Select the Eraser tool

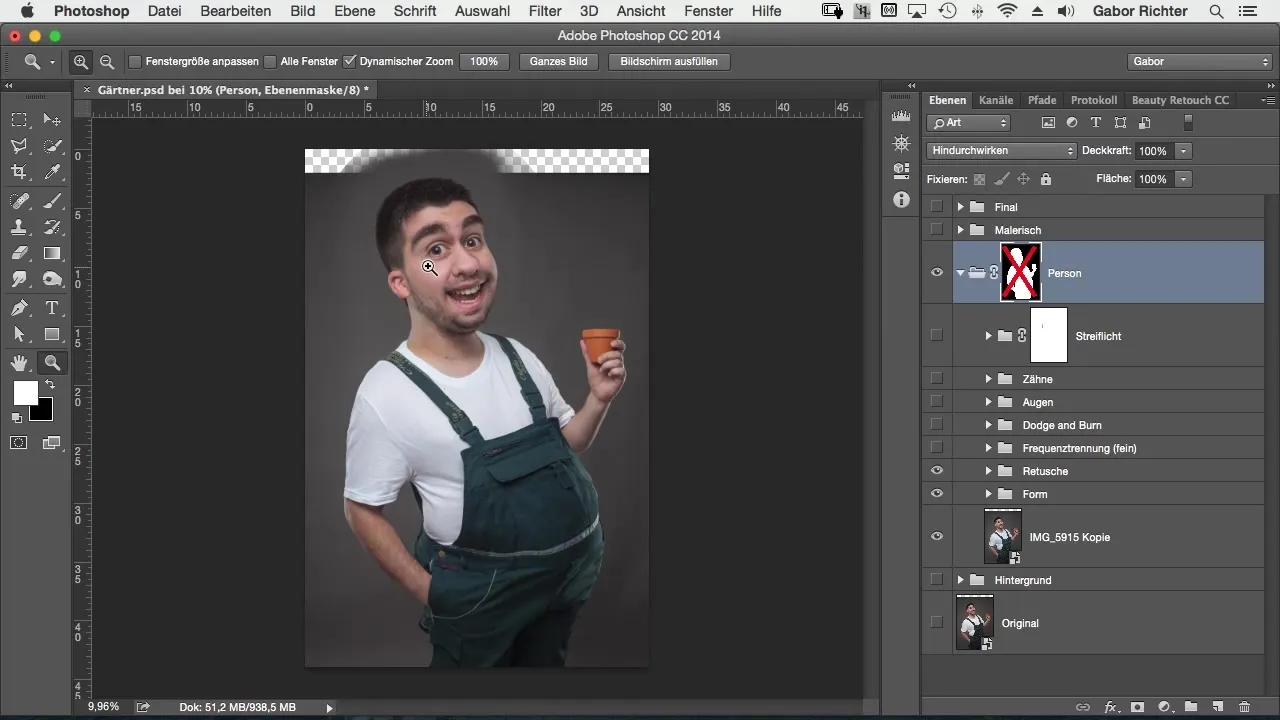pyautogui.click(x=19, y=253)
